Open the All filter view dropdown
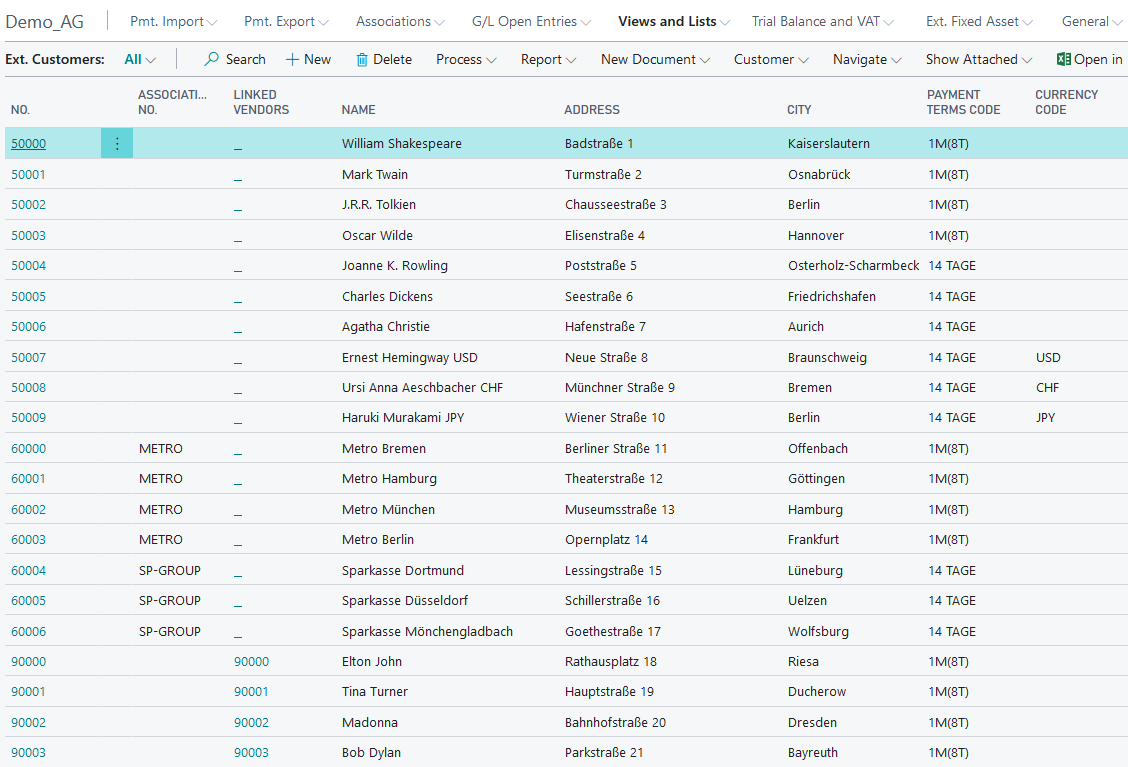 [x=140, y=60]
